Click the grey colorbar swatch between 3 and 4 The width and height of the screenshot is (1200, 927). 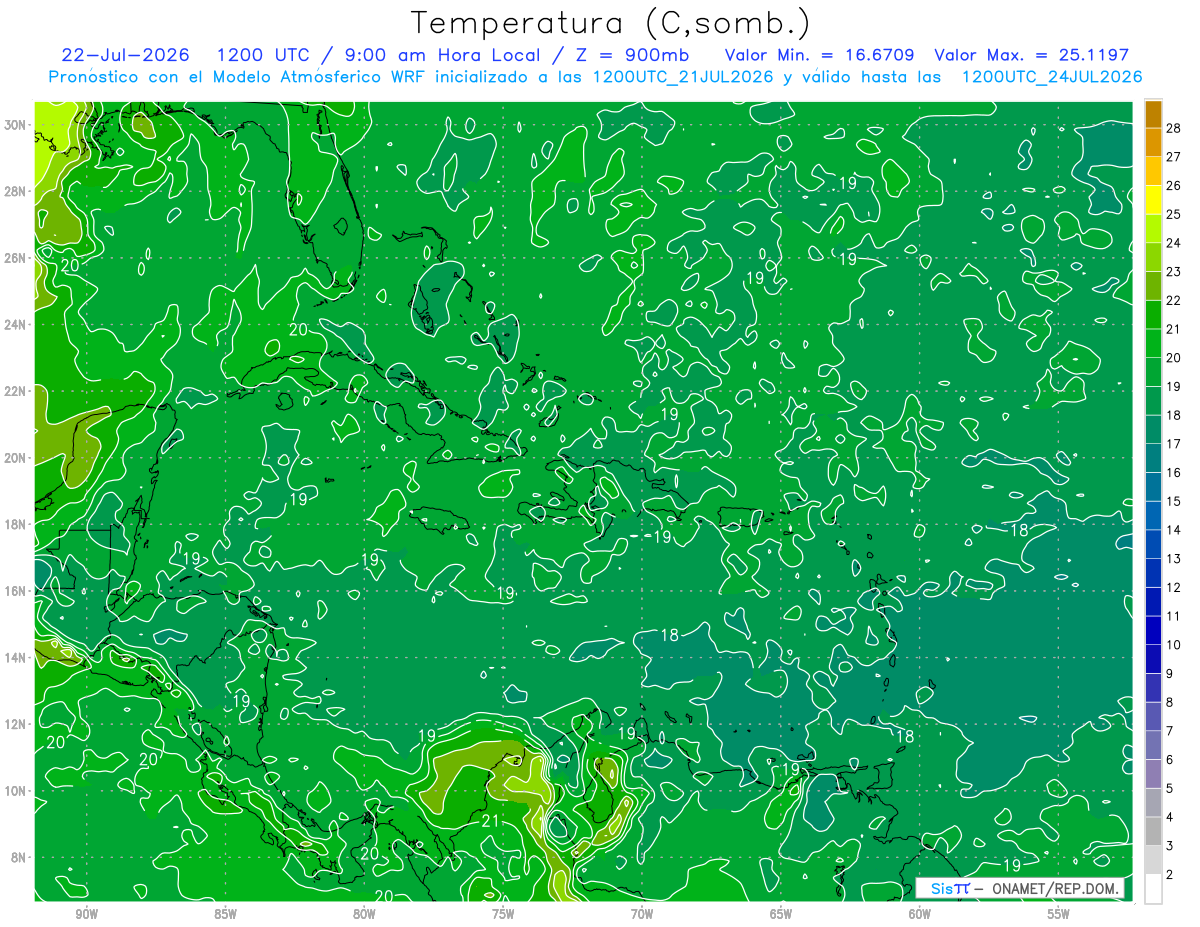[x=1153, y=832]
